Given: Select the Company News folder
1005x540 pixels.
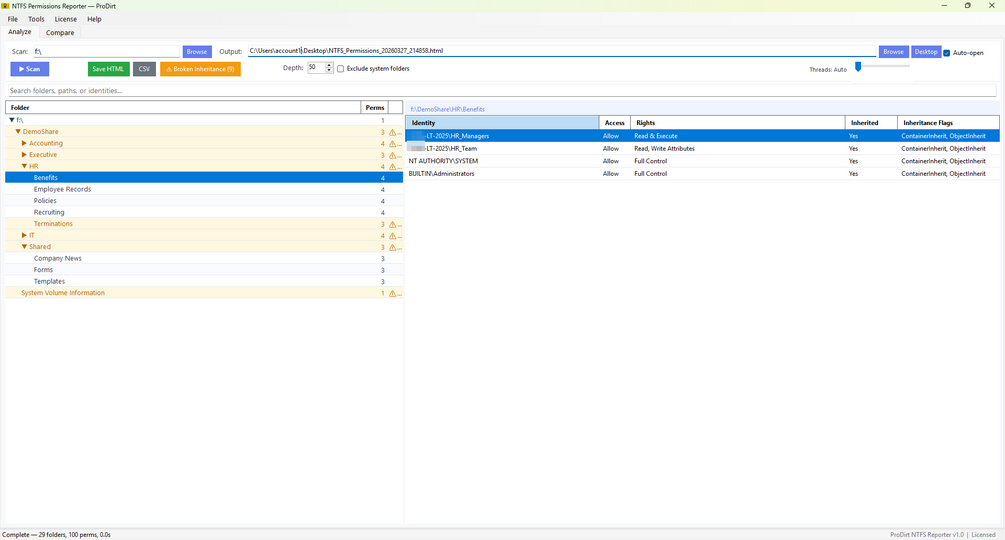Looking at the screenshot, I should [204, 258].
